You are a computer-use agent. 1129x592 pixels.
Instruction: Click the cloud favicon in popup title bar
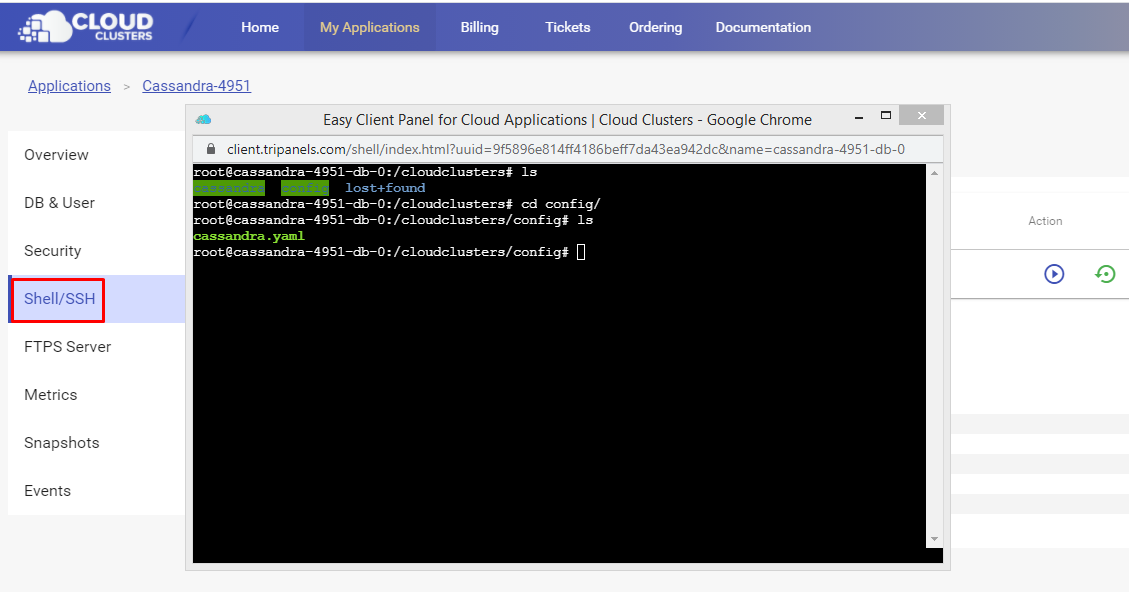(x=204, y=120)
